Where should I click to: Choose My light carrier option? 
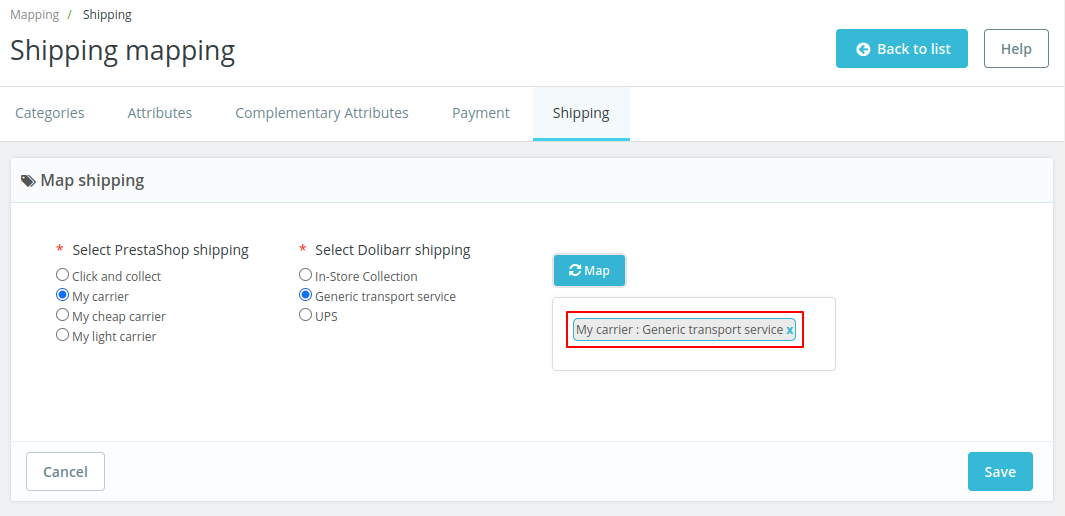click(63, 335)
